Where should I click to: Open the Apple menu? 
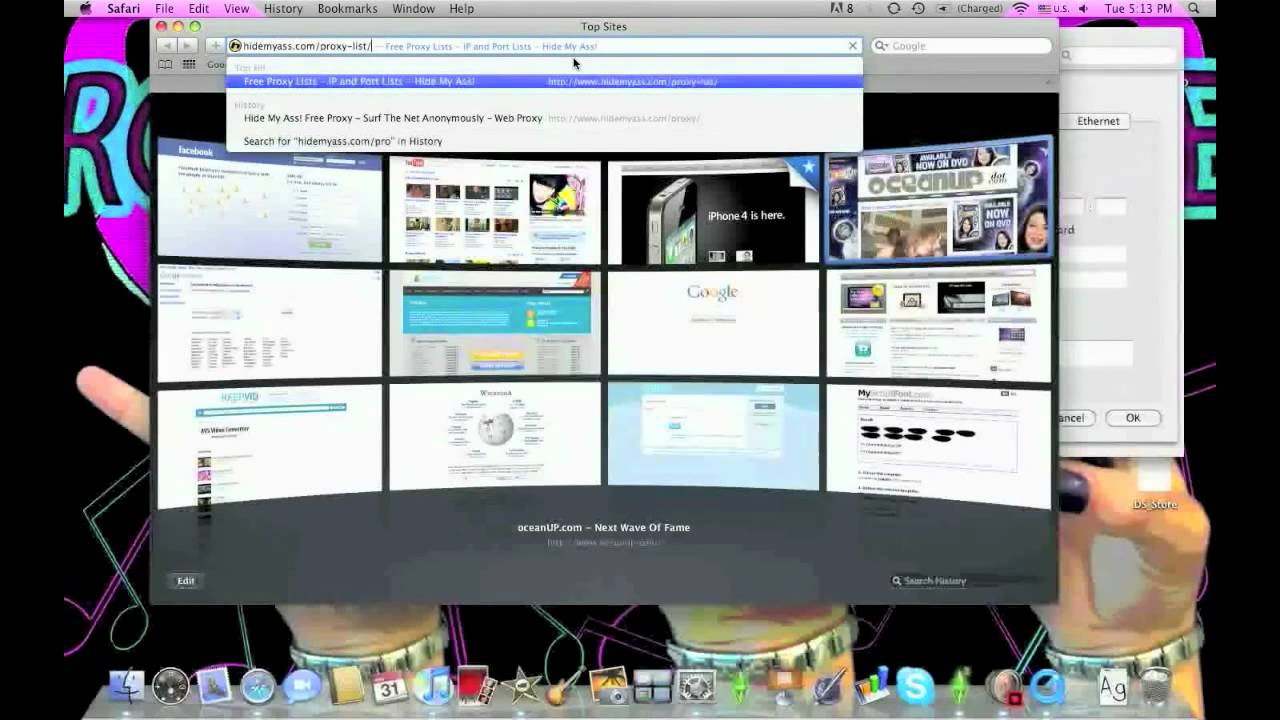(x=85, y=8)
